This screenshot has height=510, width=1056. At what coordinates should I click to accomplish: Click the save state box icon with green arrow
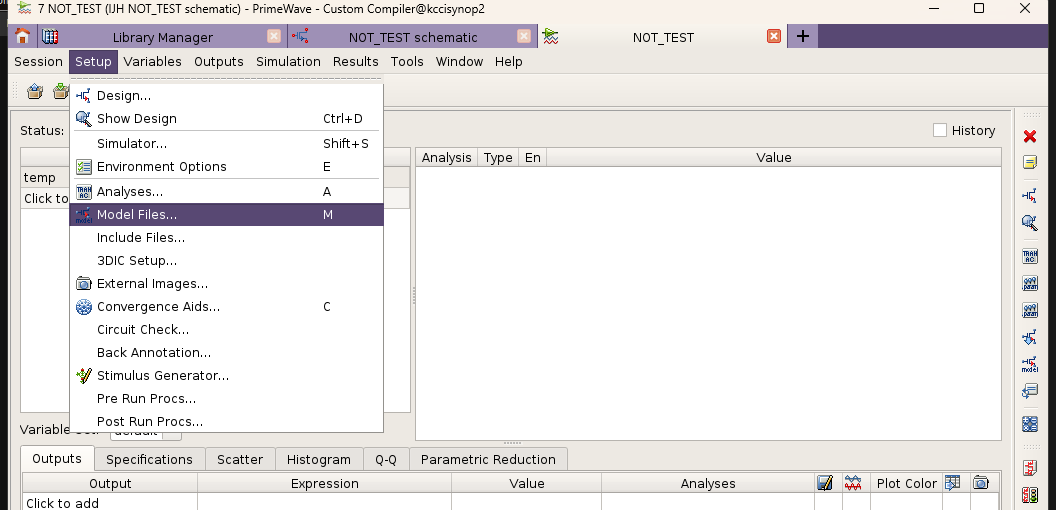[x=61, y=91]
